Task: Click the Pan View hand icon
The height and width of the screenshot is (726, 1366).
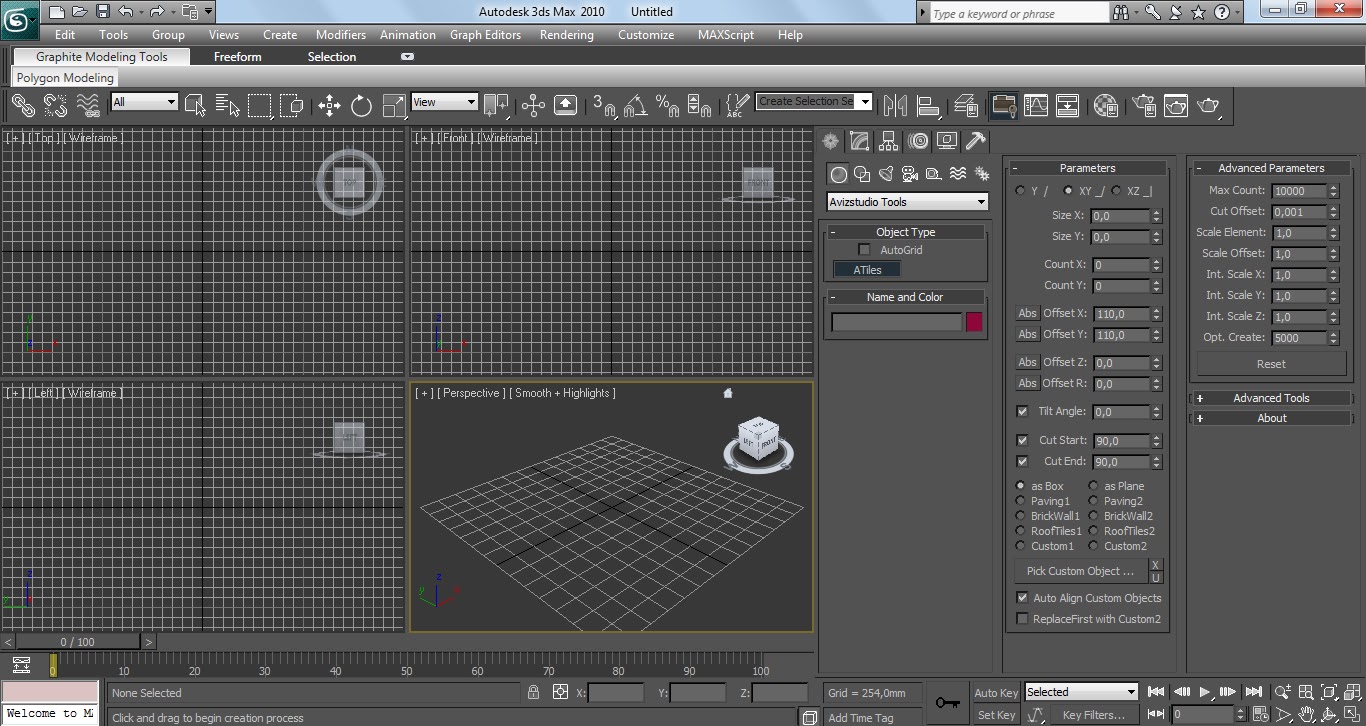Action: (1307, 714)
